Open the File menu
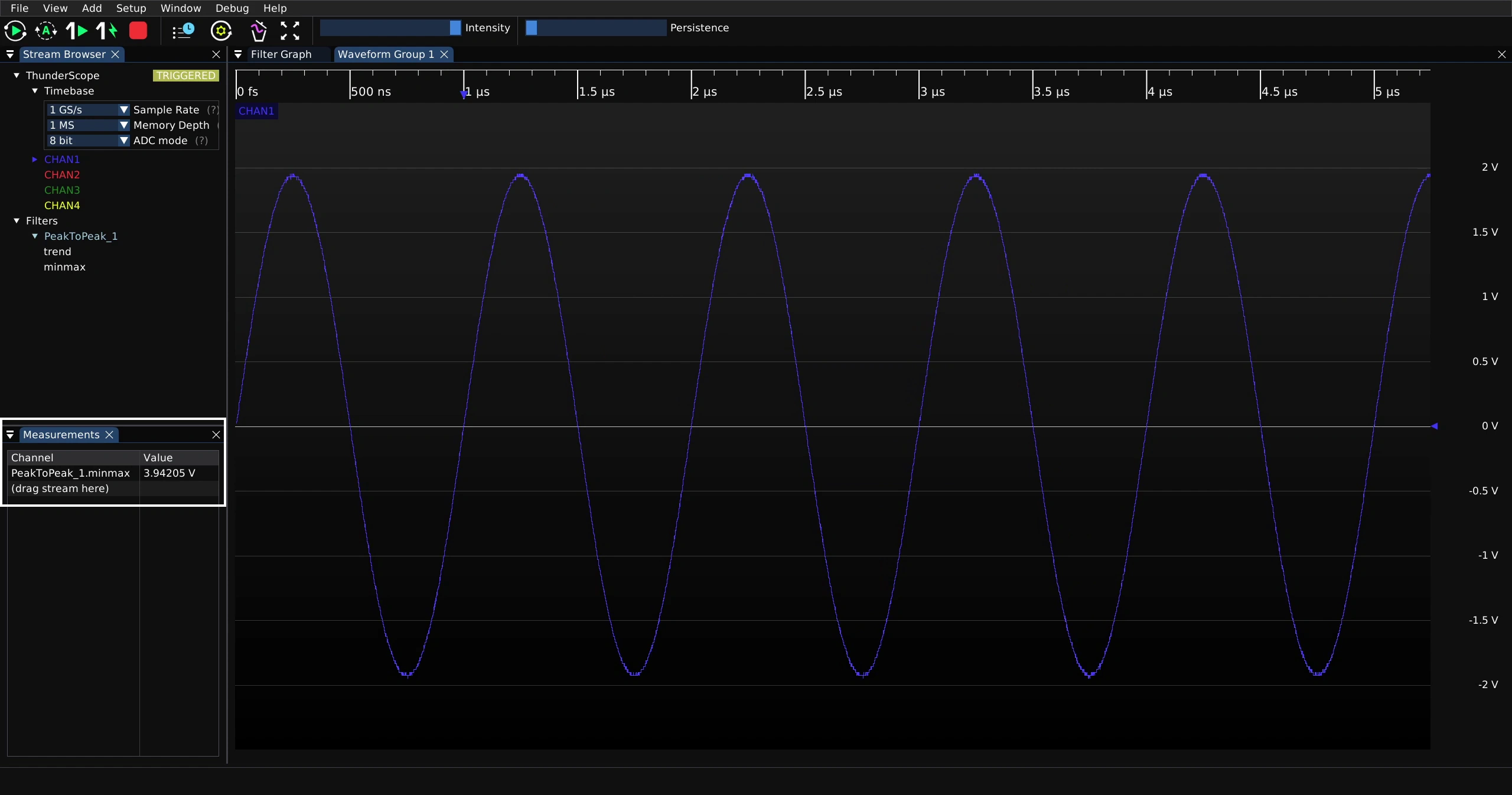Screen dimensions: 1512x795 pyautogui.click(x=19, y=8)
